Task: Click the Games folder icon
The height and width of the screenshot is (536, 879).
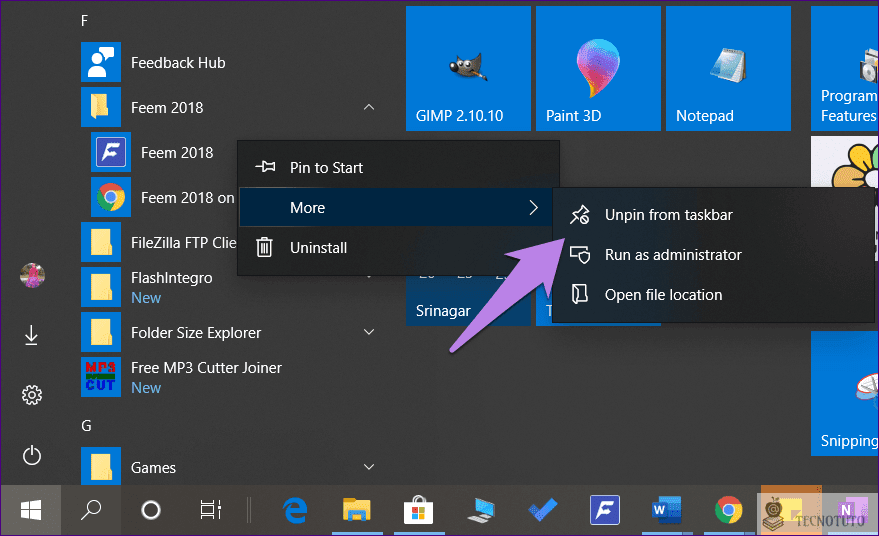Action: tap(101, 466)
